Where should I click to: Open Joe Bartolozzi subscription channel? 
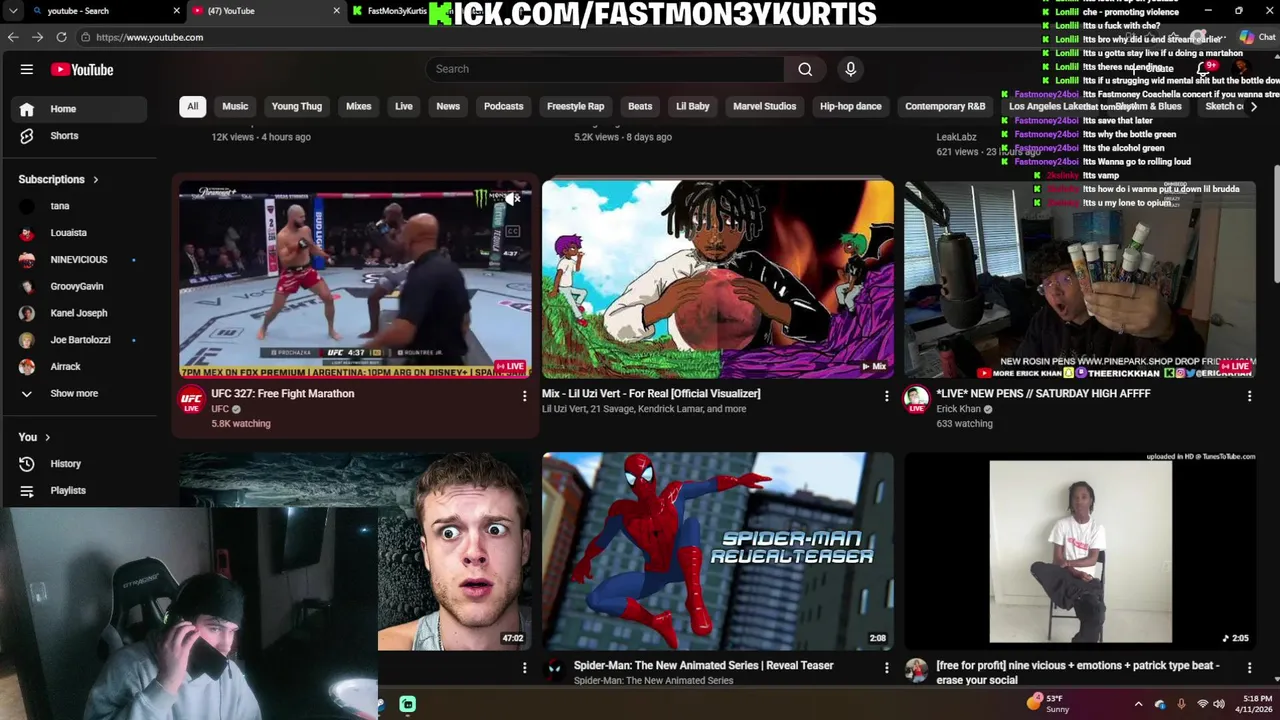pos(78,340)
